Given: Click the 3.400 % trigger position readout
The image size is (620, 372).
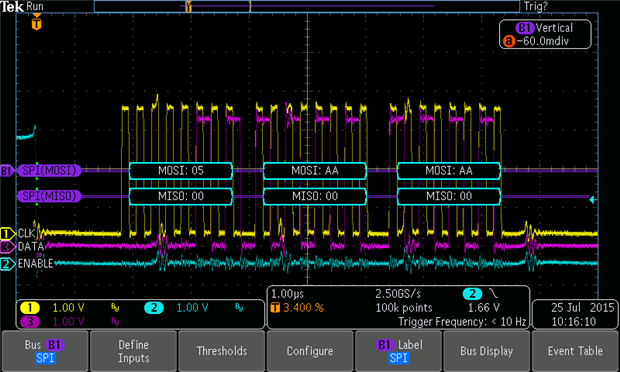Looking at the screenshot, I should [x=303, y=308].
